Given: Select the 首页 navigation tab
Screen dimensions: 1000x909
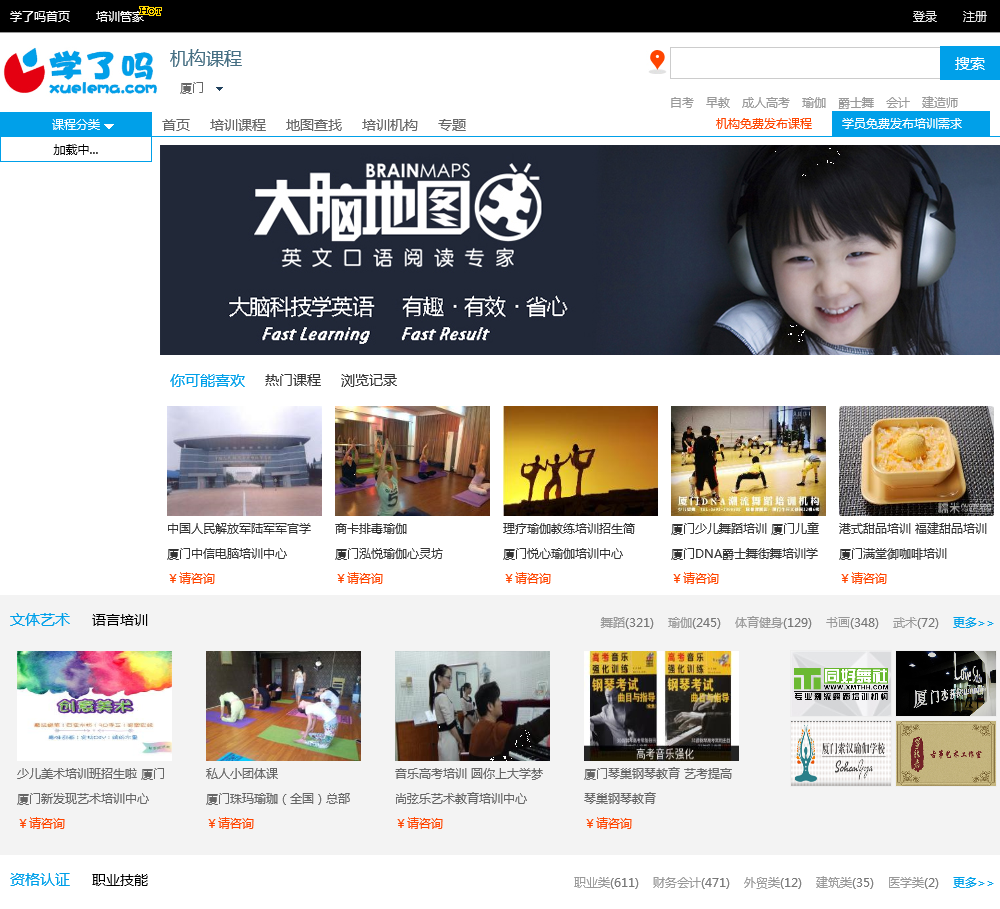Looking at the screenshot, I should (176, 125).
